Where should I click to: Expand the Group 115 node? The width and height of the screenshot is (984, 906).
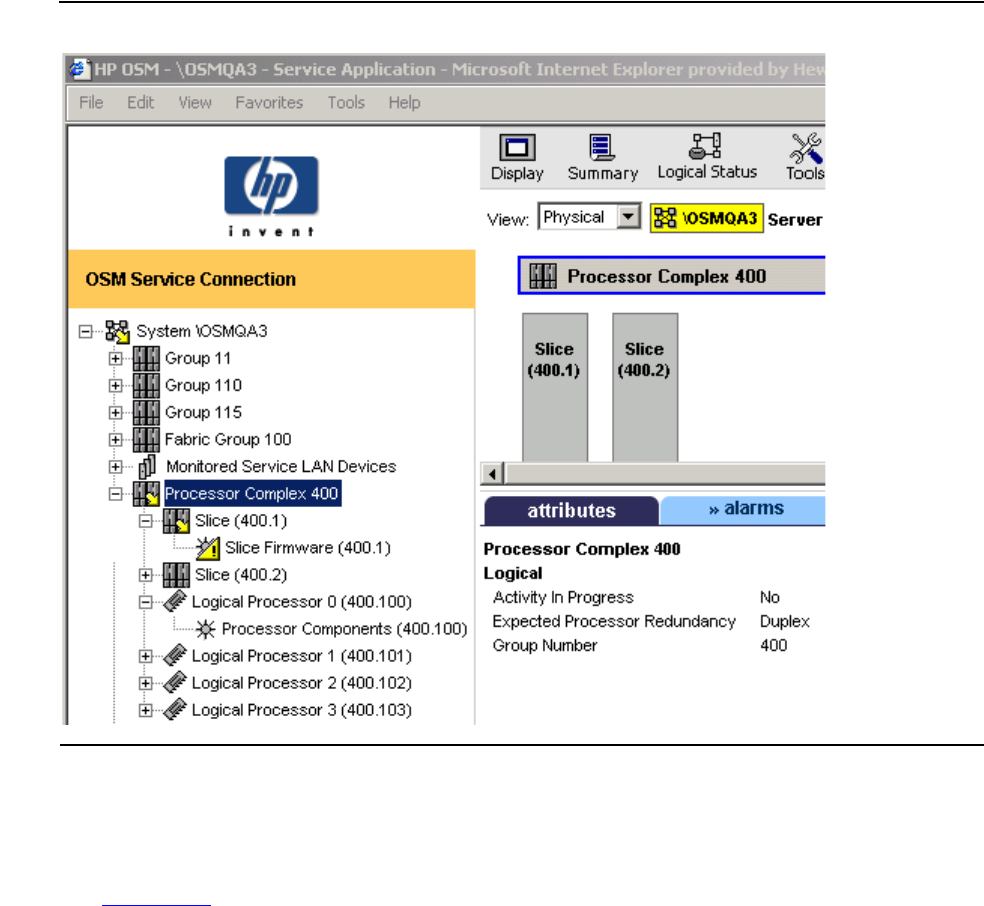coord(115,412)
